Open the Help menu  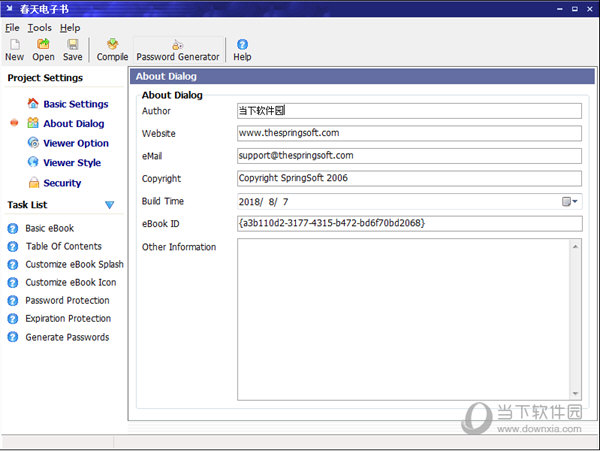(x=70, y=28)
